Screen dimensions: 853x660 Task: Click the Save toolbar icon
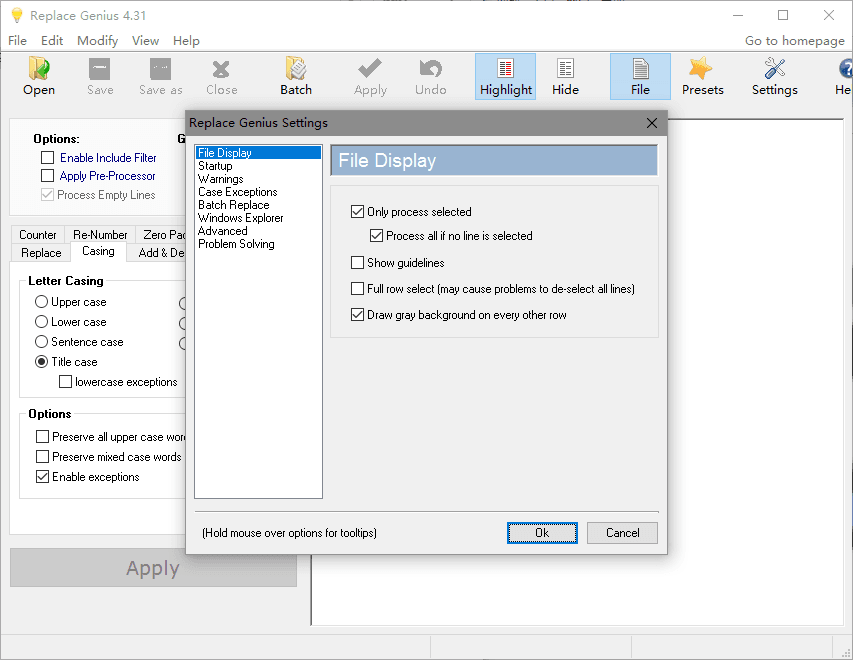pyautogui.click(x=100, y=77)
